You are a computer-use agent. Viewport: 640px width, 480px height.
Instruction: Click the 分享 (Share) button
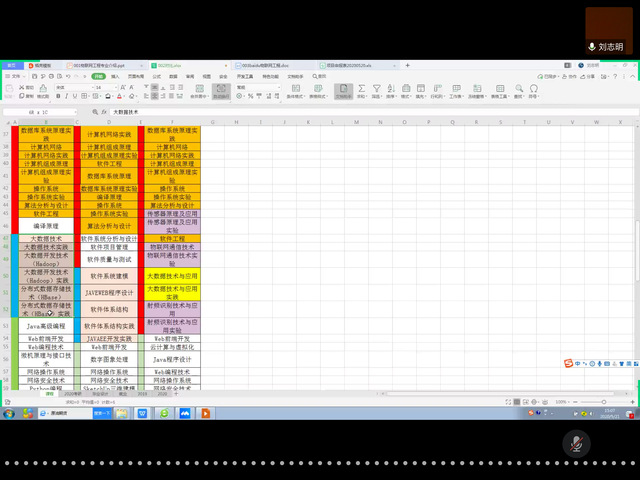pyautogui.click(x=590, y=76)
